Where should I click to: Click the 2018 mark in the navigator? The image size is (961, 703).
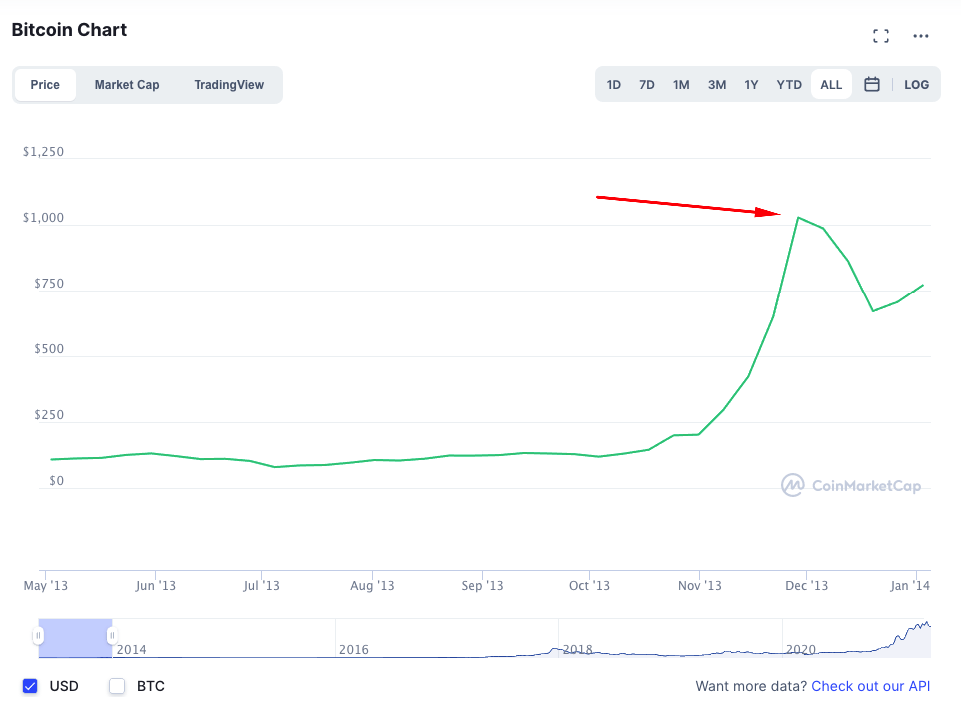pyautogui.click(x=577, y=649)
